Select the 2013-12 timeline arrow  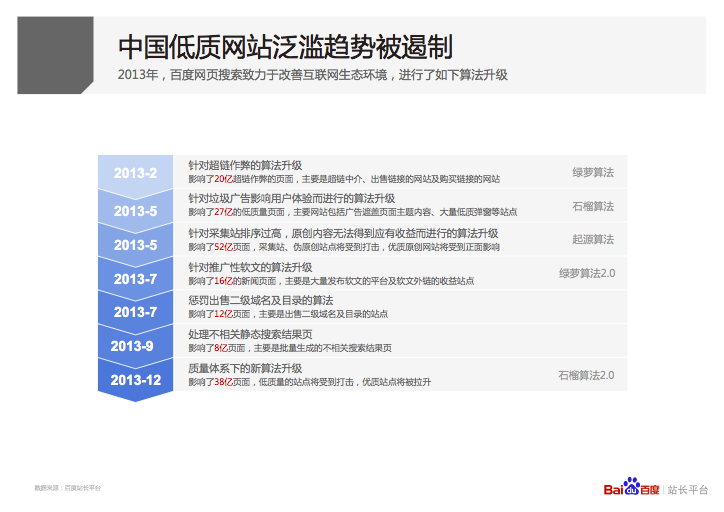[x=135, y=380]
